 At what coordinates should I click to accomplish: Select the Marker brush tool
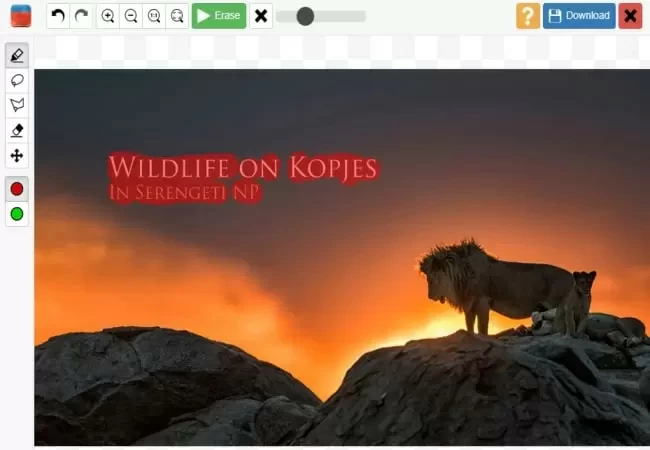[17, 55]
